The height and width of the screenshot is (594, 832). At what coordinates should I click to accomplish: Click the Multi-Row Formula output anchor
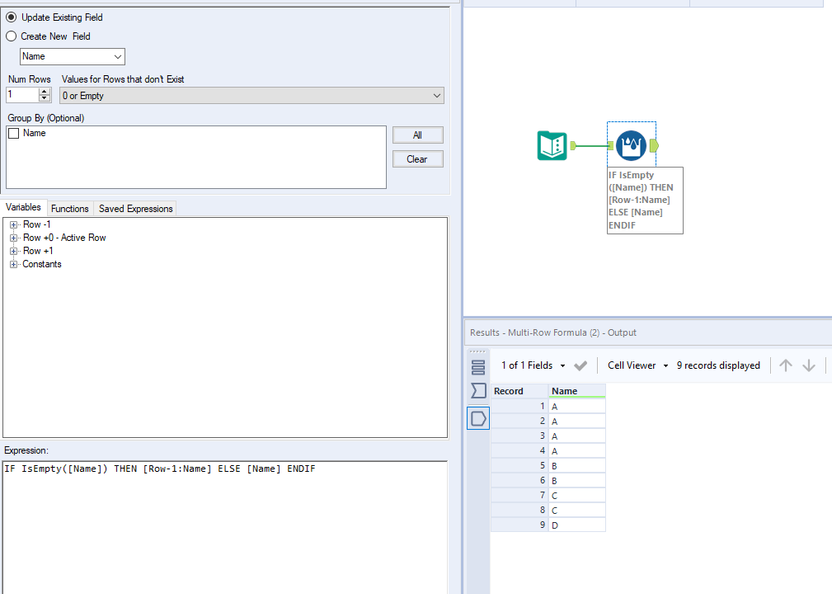pyautogui.click(x=654, y=145)
